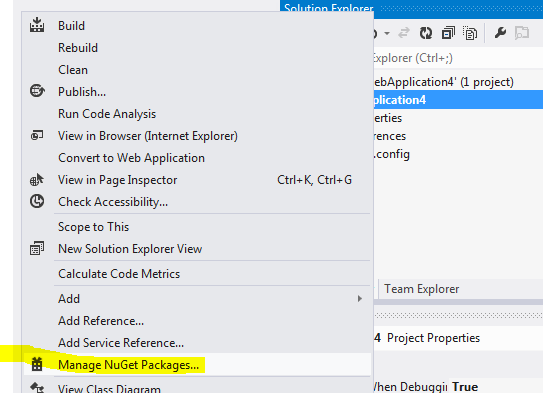Open the Add menu item
The width and height of the screenshot is (543, 393).
197,298
